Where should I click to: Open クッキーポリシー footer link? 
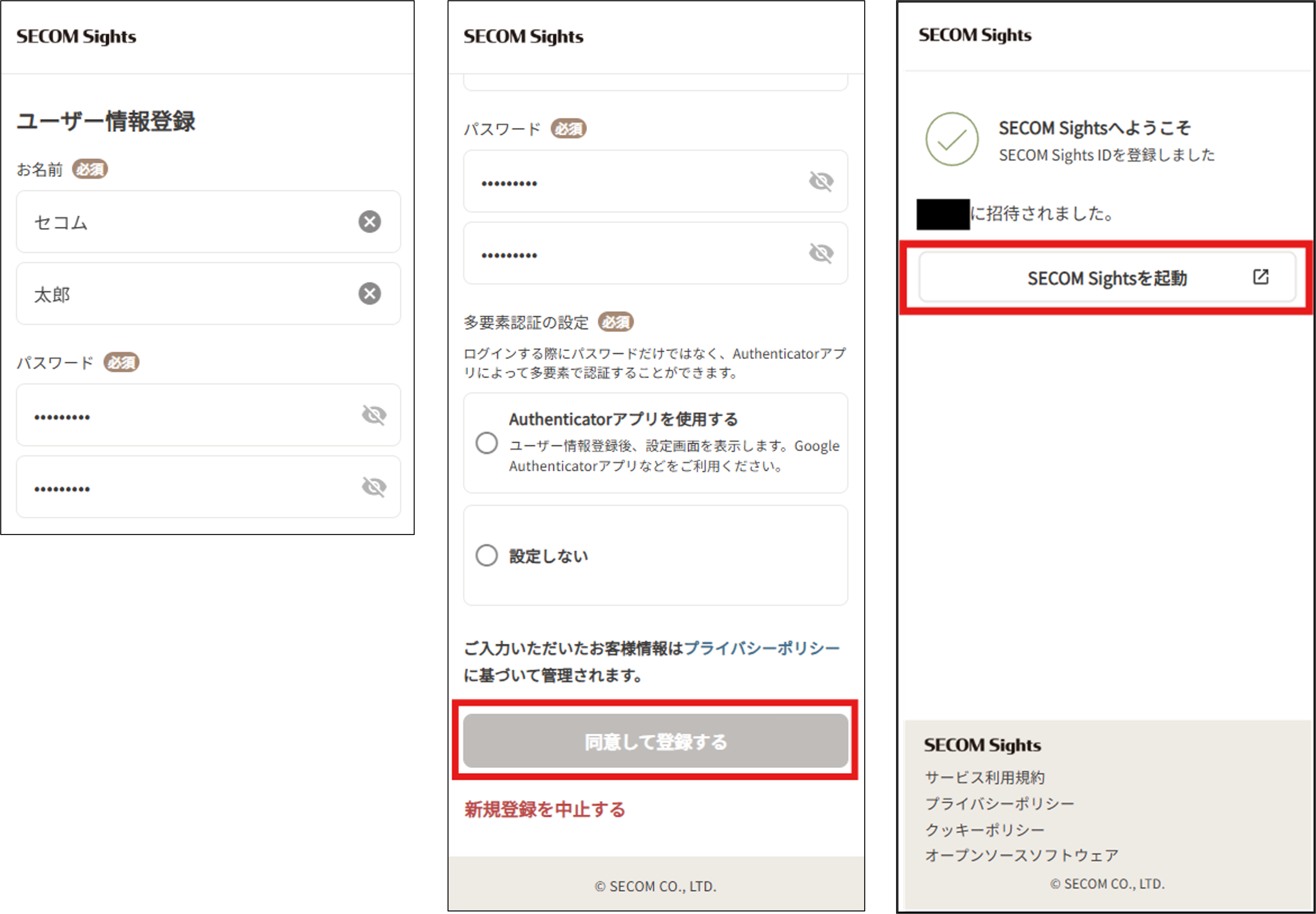(x=985, y=830)
